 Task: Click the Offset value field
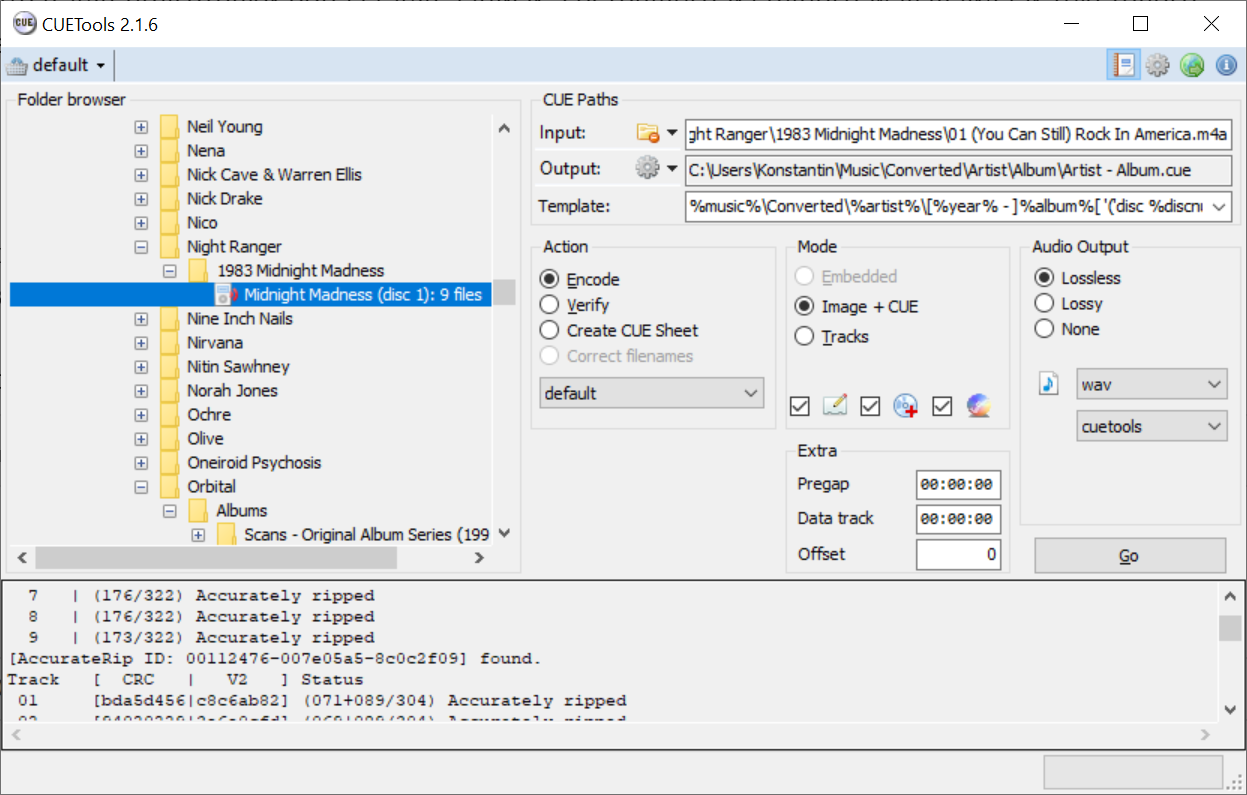pyautogui.click(x=958, y=553)
